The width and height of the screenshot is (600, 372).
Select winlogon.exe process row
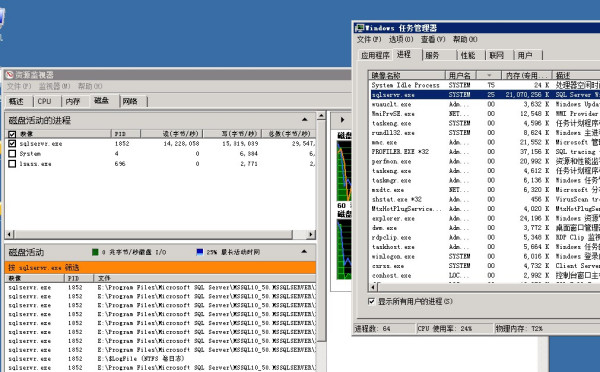point(484,256)
